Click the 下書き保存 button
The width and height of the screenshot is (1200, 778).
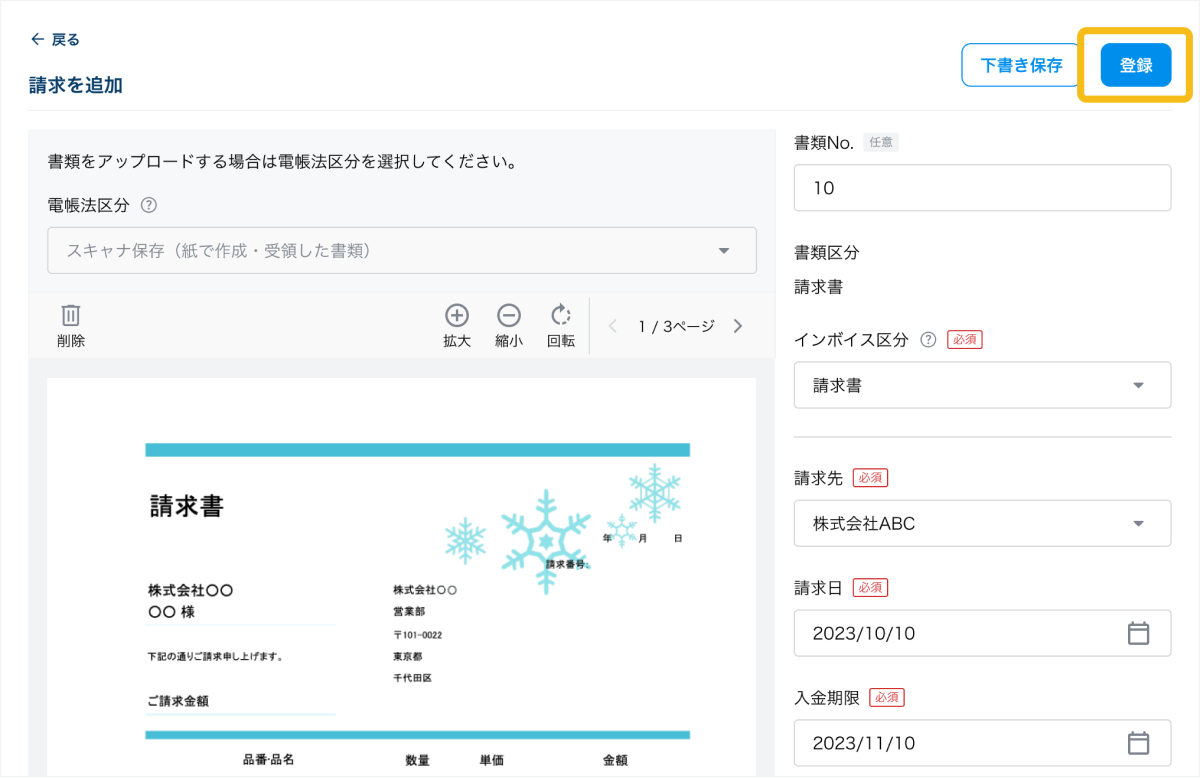1021,66
